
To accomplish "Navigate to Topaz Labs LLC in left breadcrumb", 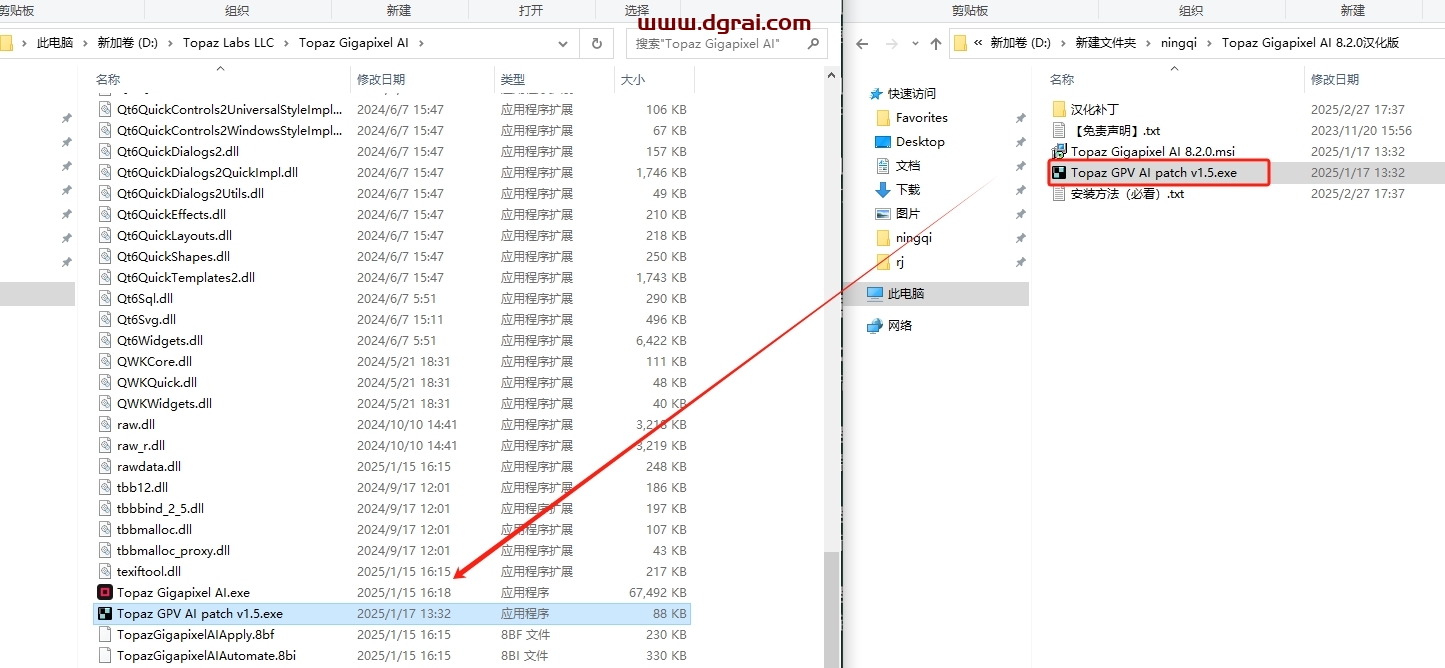I will pyautogui.click(x=228, y=43).
